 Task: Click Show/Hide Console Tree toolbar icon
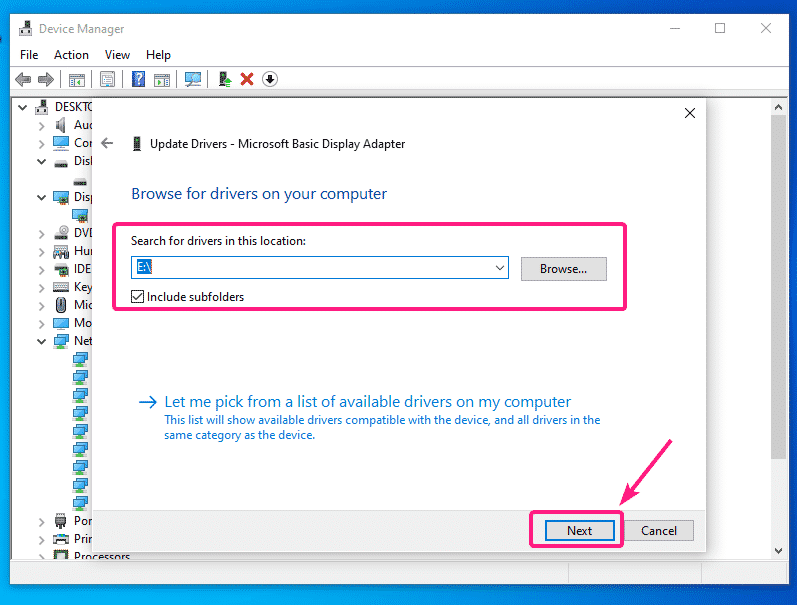(77, 80)
